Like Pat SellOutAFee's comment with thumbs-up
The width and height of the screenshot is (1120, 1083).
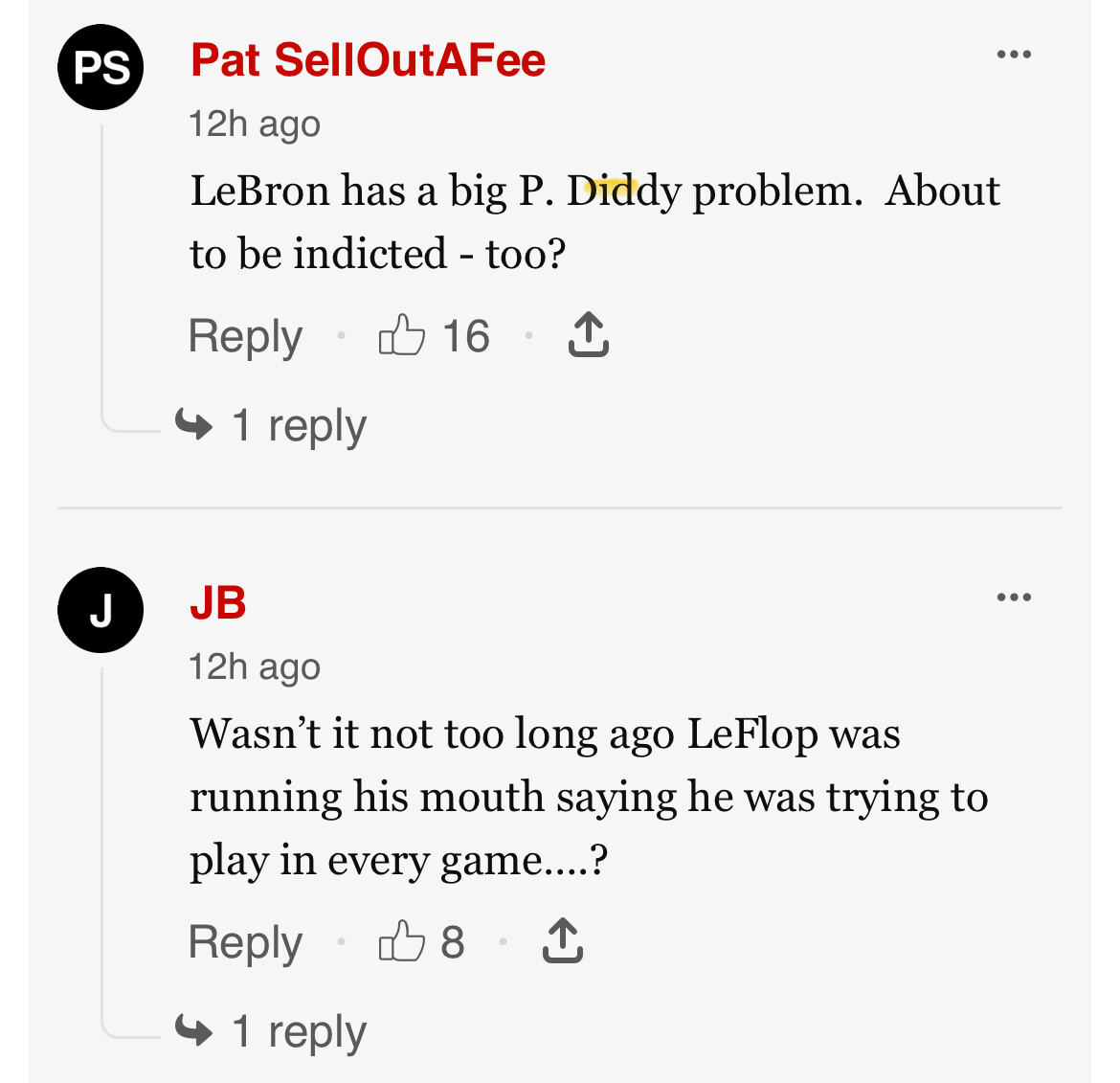pyautogui.click(x=401, y=336)
